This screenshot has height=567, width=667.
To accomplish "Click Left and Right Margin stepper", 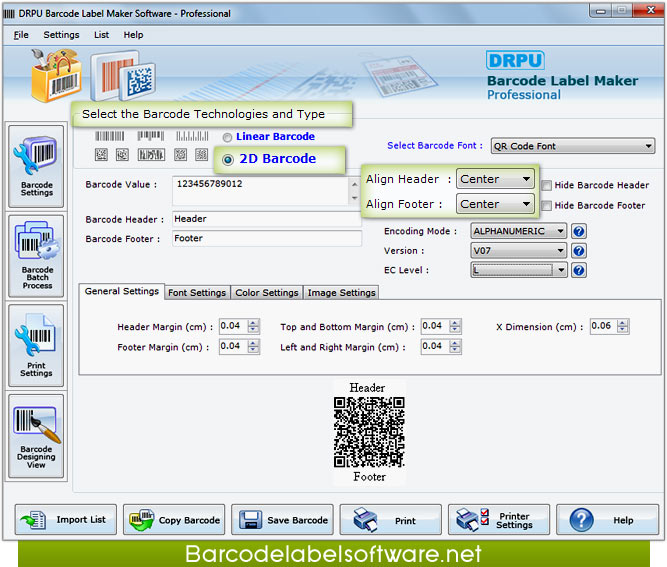I will (x=455, y=347).
